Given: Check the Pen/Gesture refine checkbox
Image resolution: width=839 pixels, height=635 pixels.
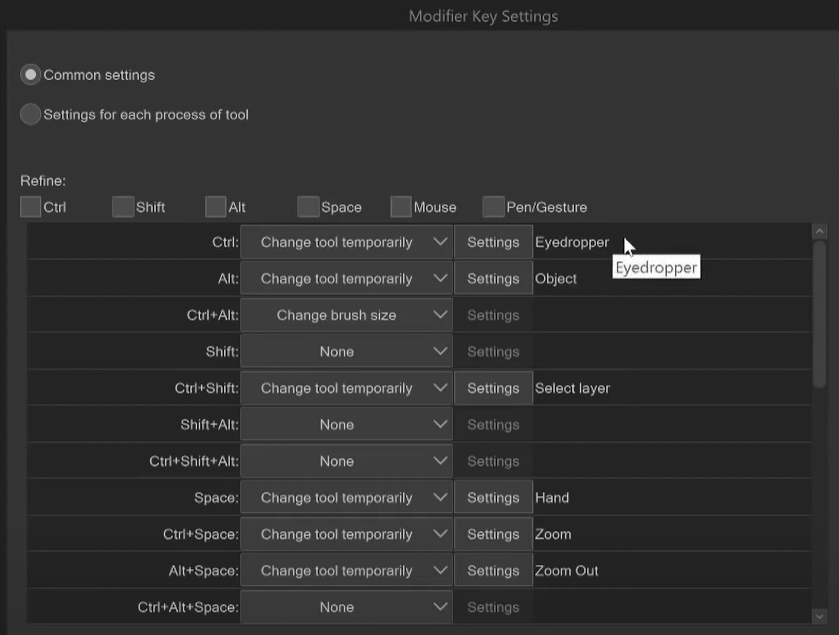Looking at the screenshot, I should click(493, 207).
